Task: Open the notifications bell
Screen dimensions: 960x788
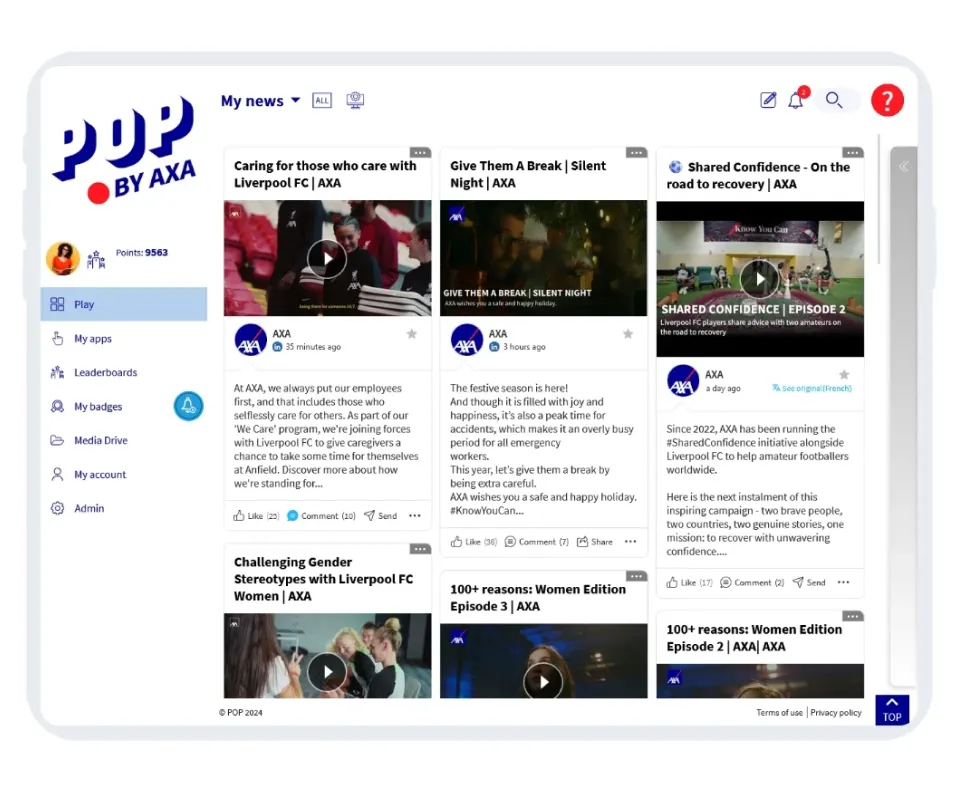Action: click(x=797, y=99)
